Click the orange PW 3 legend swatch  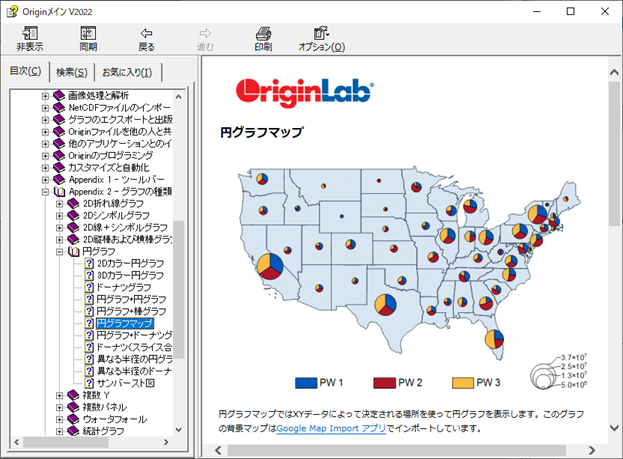(x=463, y=383)
